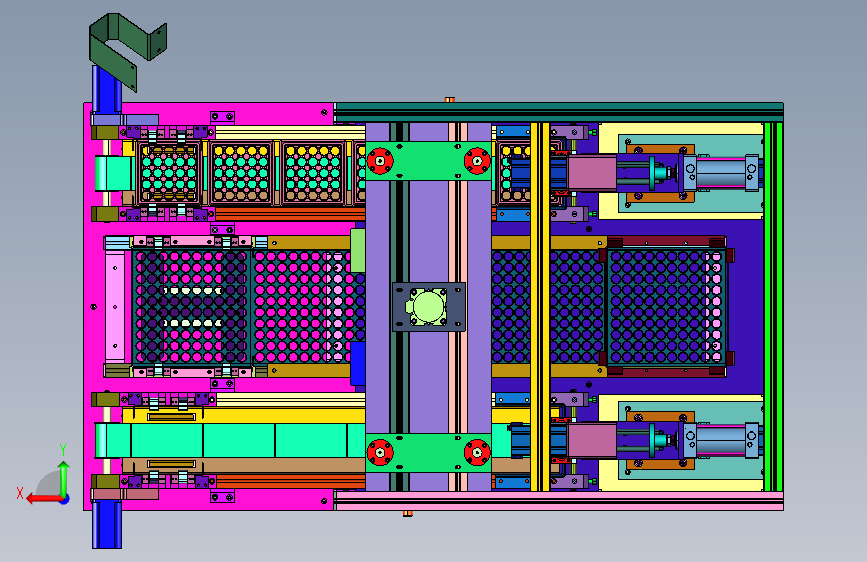Select the maroon-framed perforated tray on right
This screenshot has width=867, height=562.
[x=666, y=306]
